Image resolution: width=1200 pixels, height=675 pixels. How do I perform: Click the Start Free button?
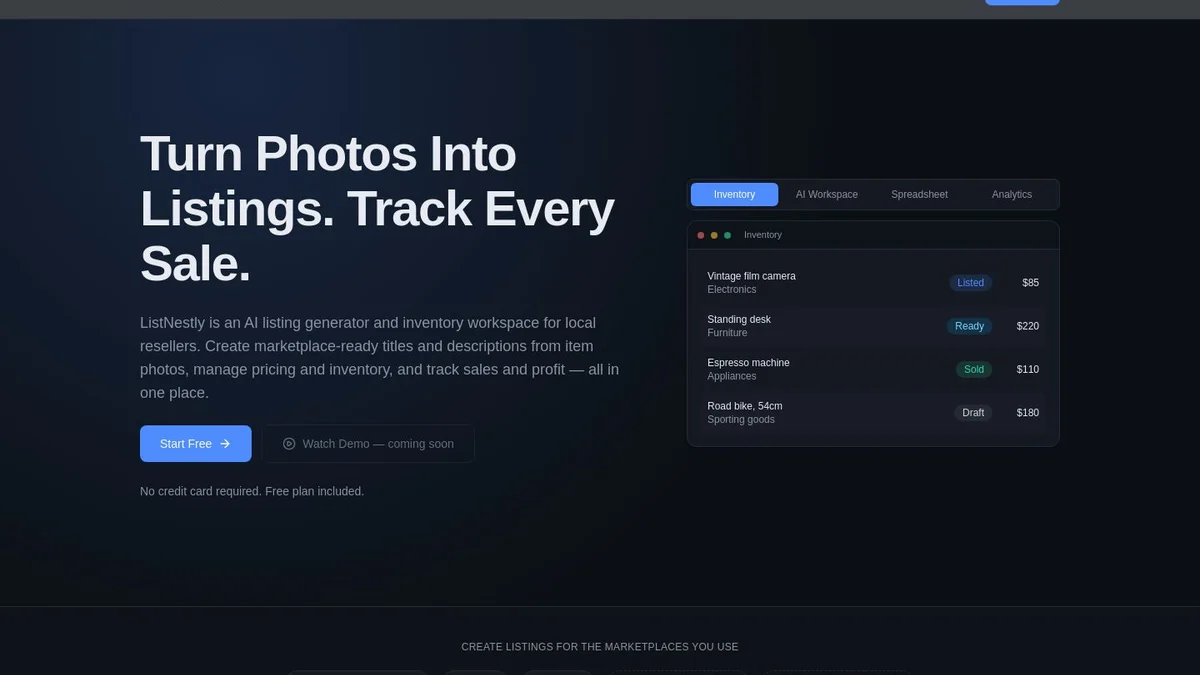pos(195,443)
